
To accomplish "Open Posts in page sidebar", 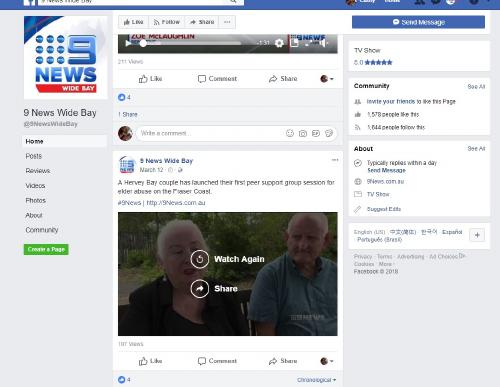I will (34, 156).
